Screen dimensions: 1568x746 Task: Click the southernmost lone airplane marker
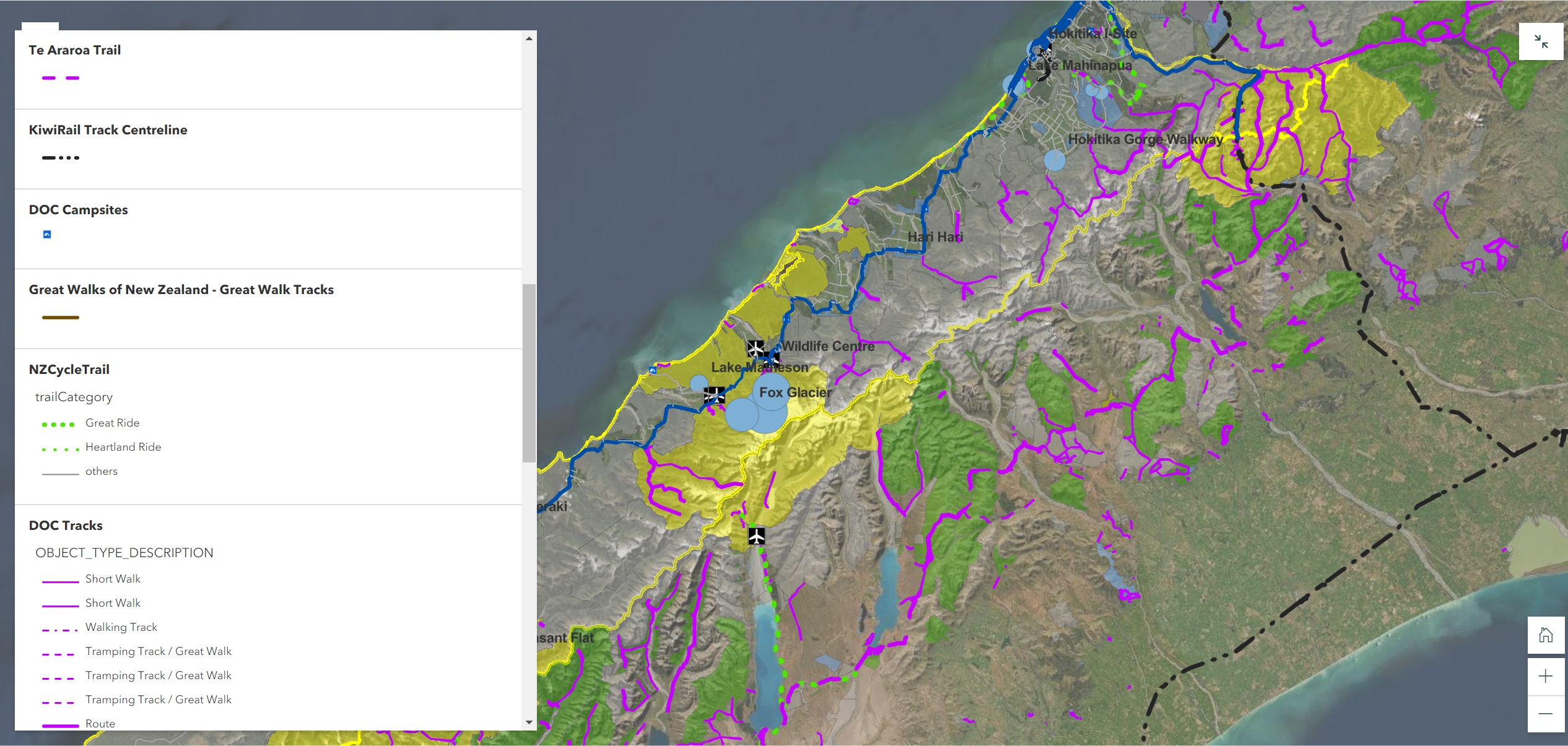pos(756,536)
